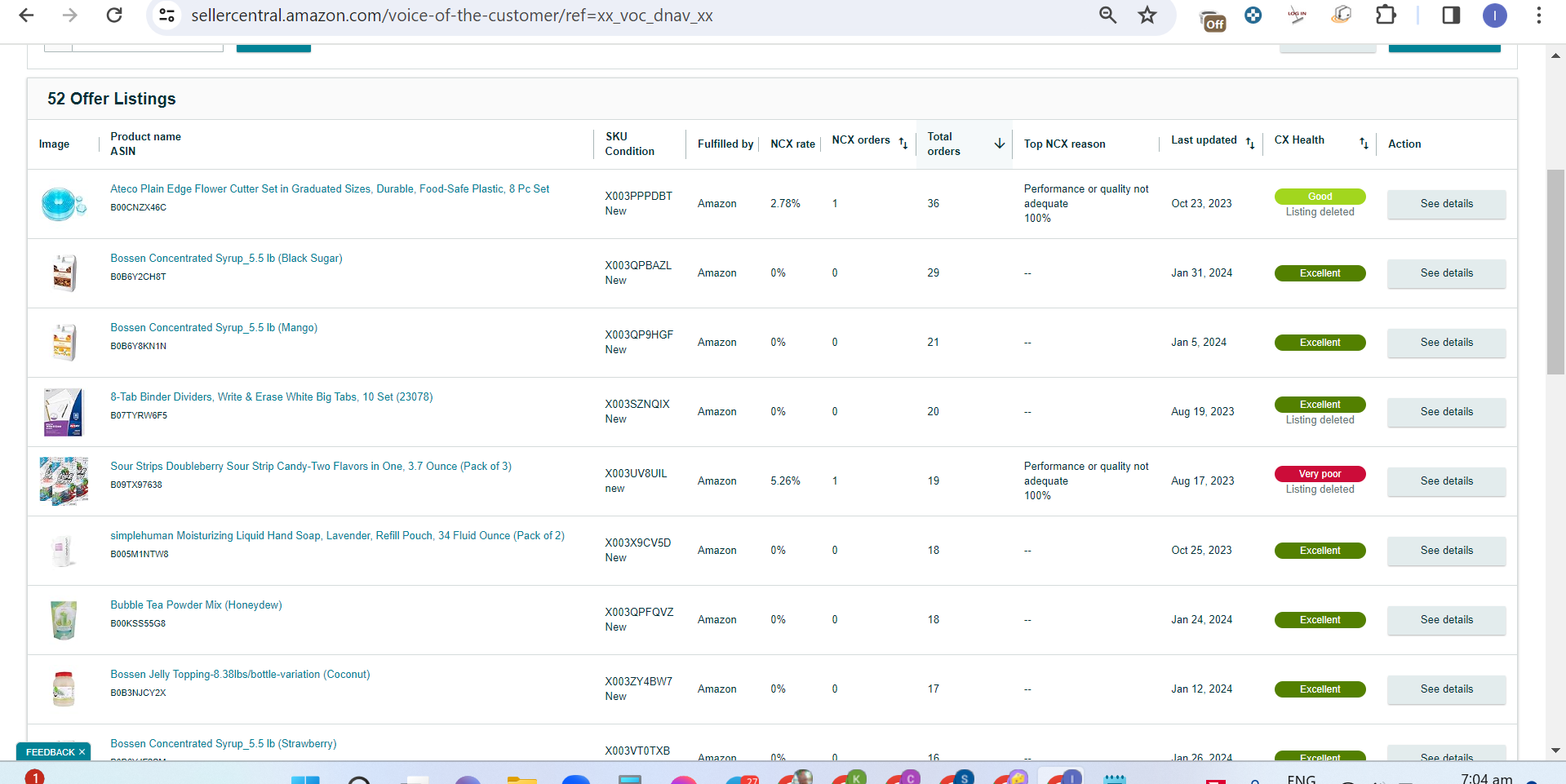
Task: Open the Sour Strips Doubleberry candy listing
Action: click(311, 466)
